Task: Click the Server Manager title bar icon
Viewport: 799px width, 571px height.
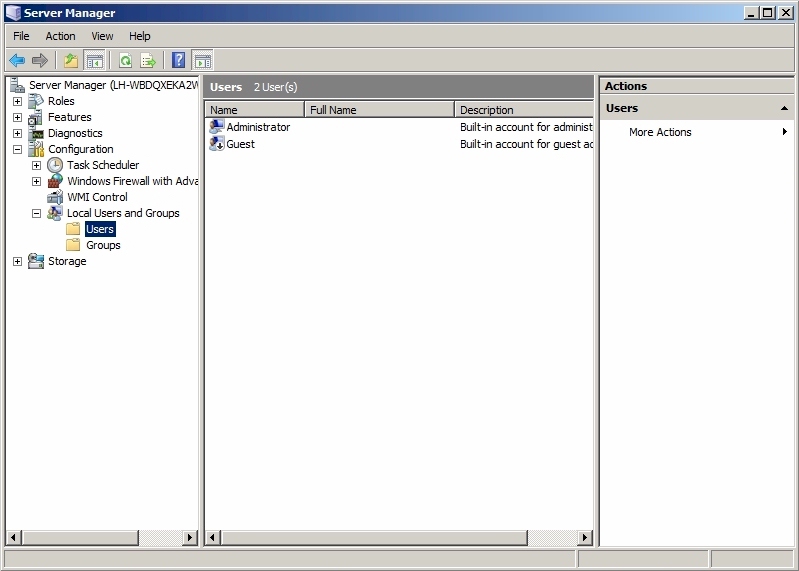Action: [x=13, y=13]
